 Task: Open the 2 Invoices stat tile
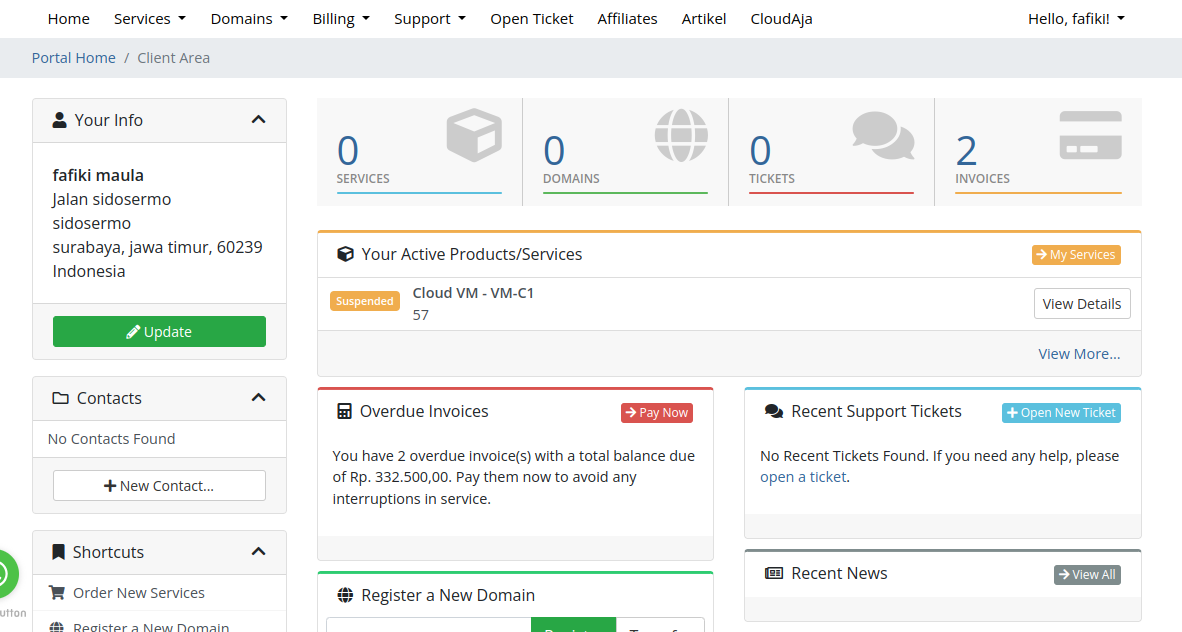[x=1038, y=152]
